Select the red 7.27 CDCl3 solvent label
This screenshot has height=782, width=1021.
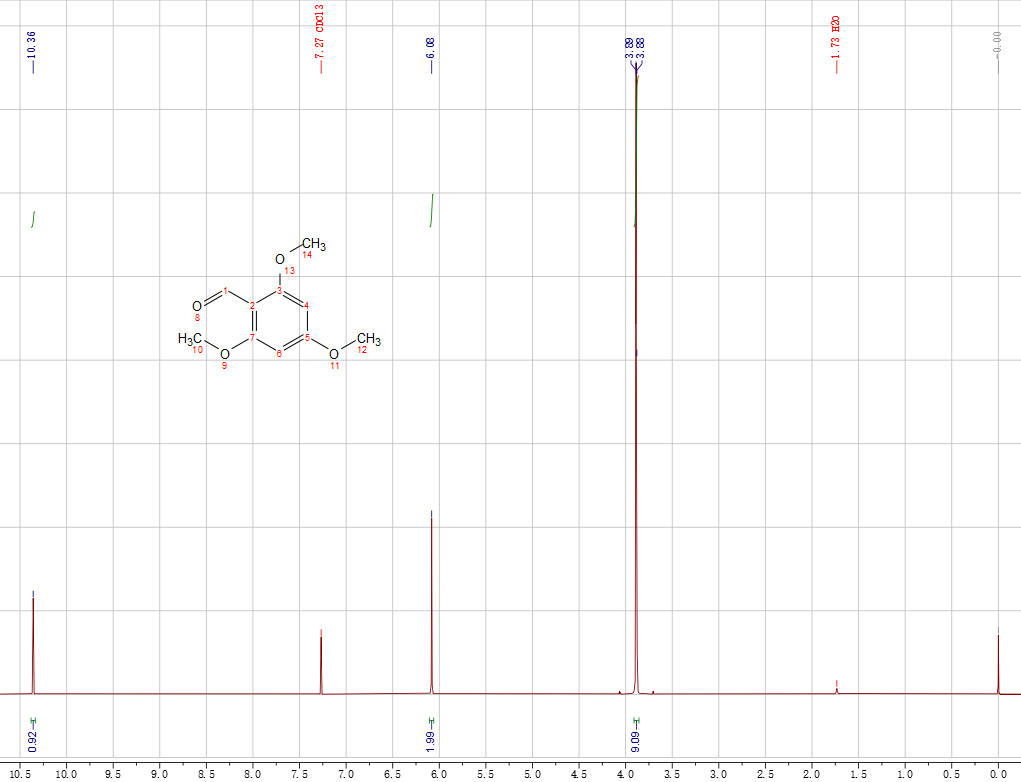320,31
